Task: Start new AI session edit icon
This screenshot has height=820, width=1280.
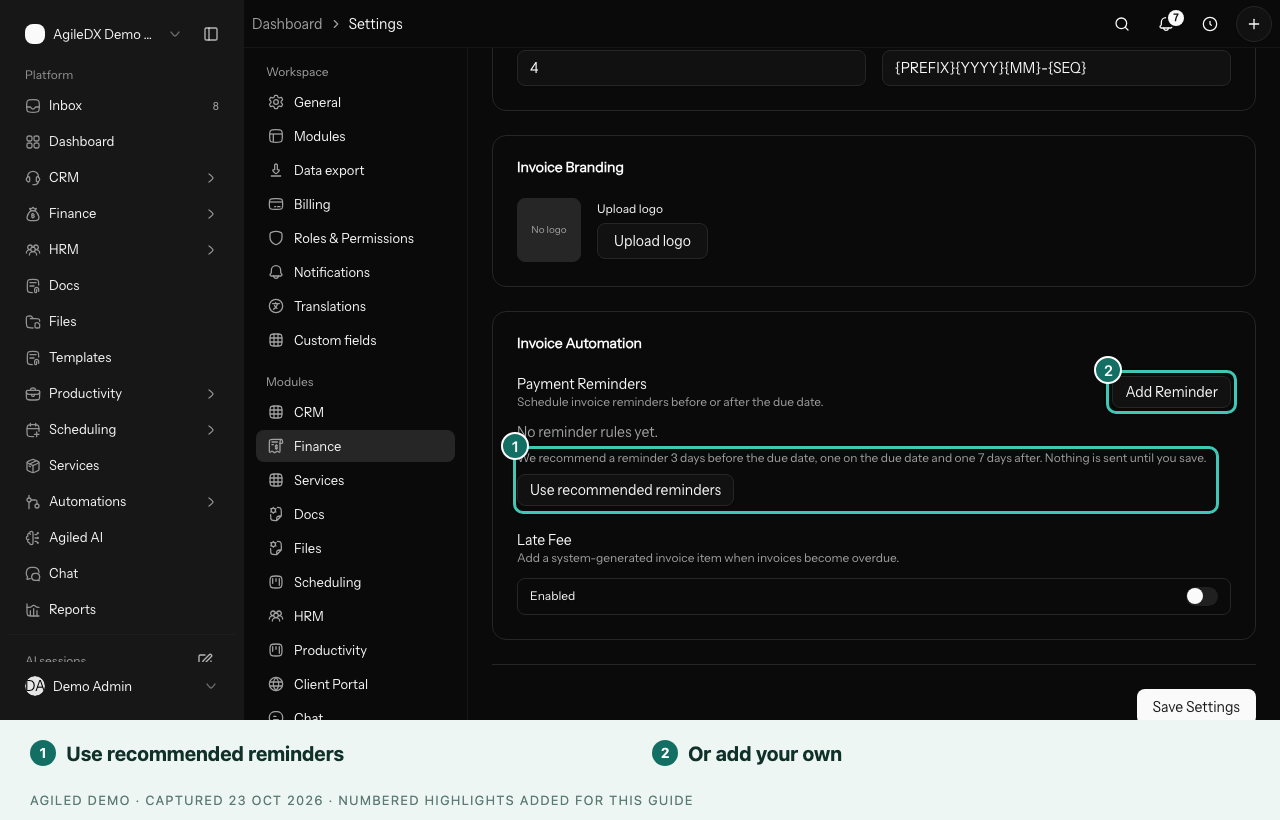Action: click(x=205, y=659)
